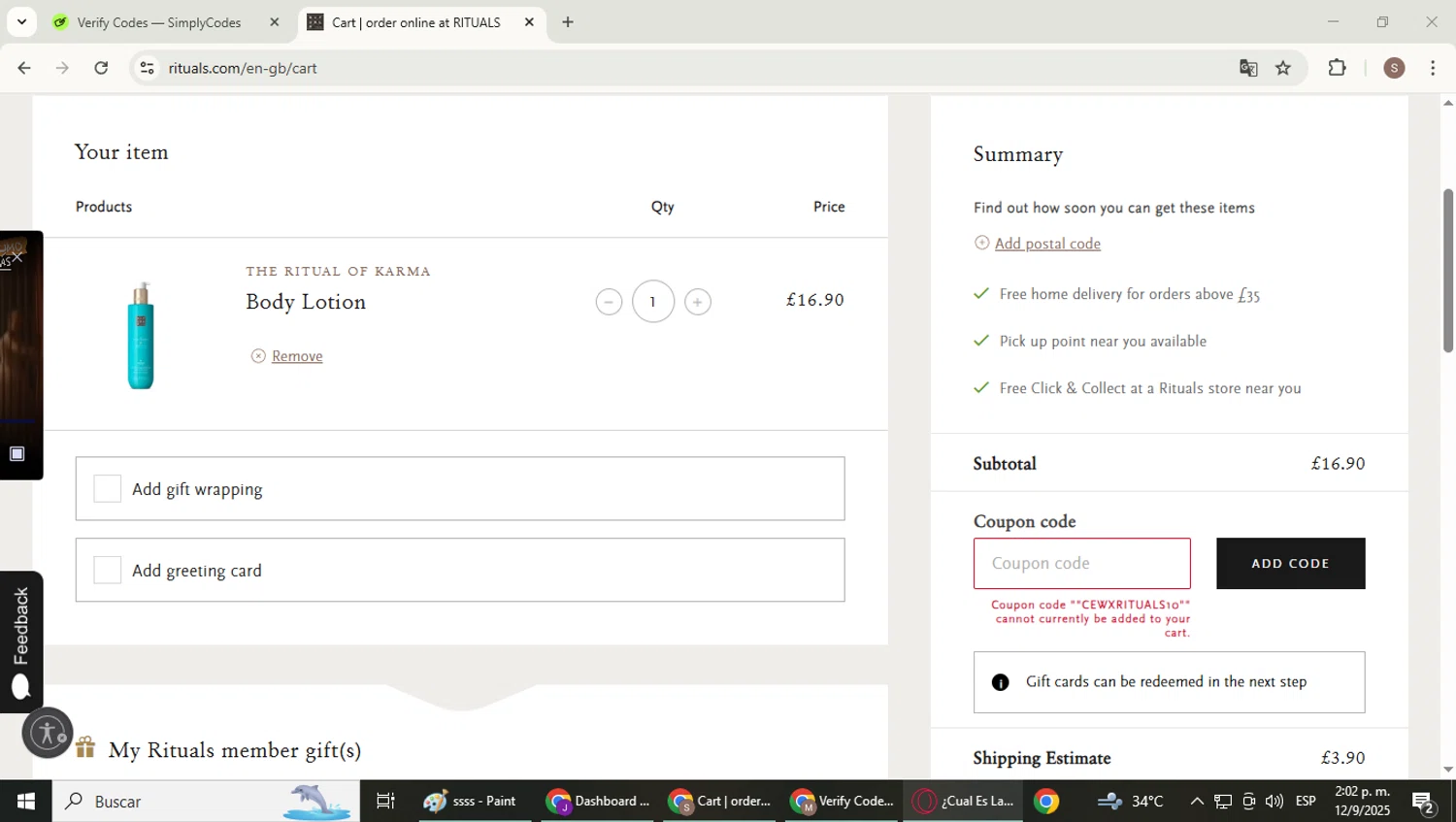This screenshot has height=822, width=1456.
Task: Open the Body Lotion product thumbnail
Action: (x=141, y=335)
